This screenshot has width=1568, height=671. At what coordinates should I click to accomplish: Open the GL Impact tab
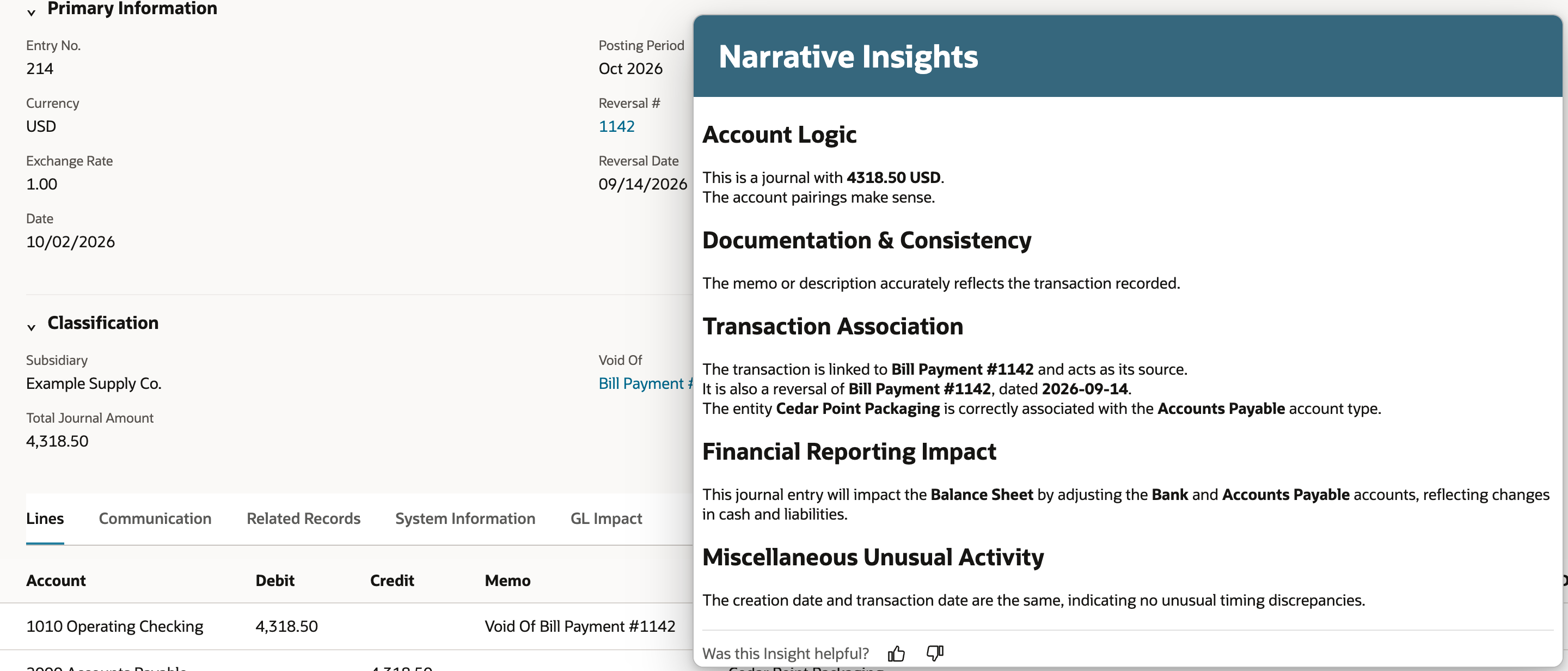[607, 518]
